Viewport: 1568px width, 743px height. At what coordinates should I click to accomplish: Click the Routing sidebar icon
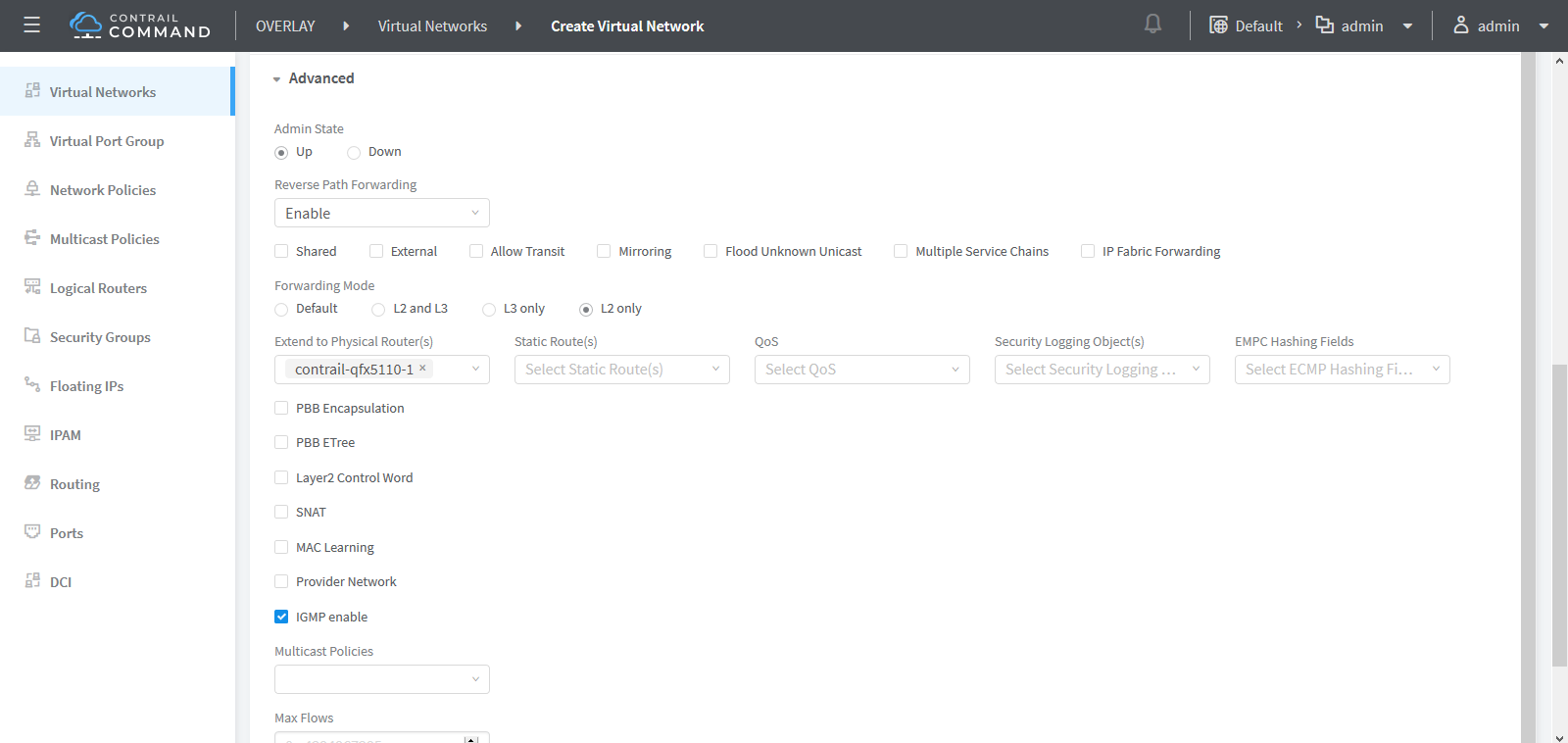[32, 483]
